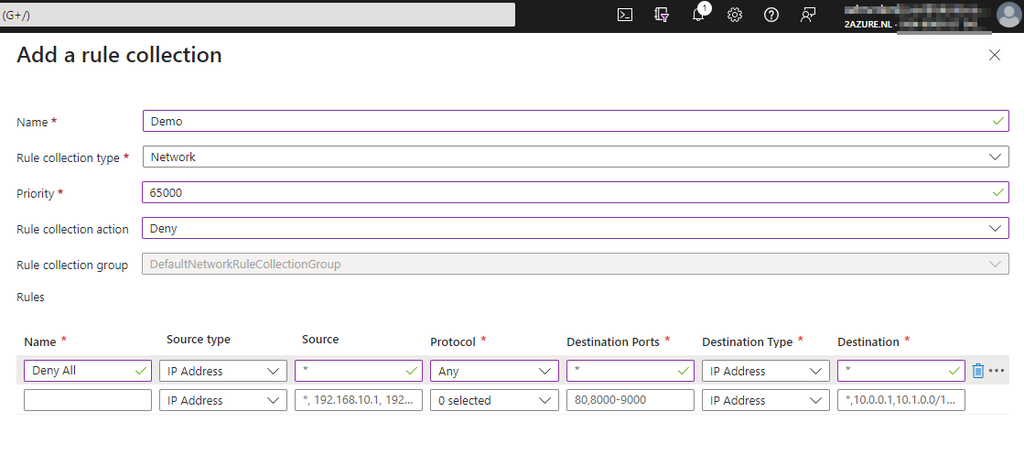The height and width of the screenshot is (455, 1024).
Task: Edit the Deny All rule name field
Action: (88, 371)
